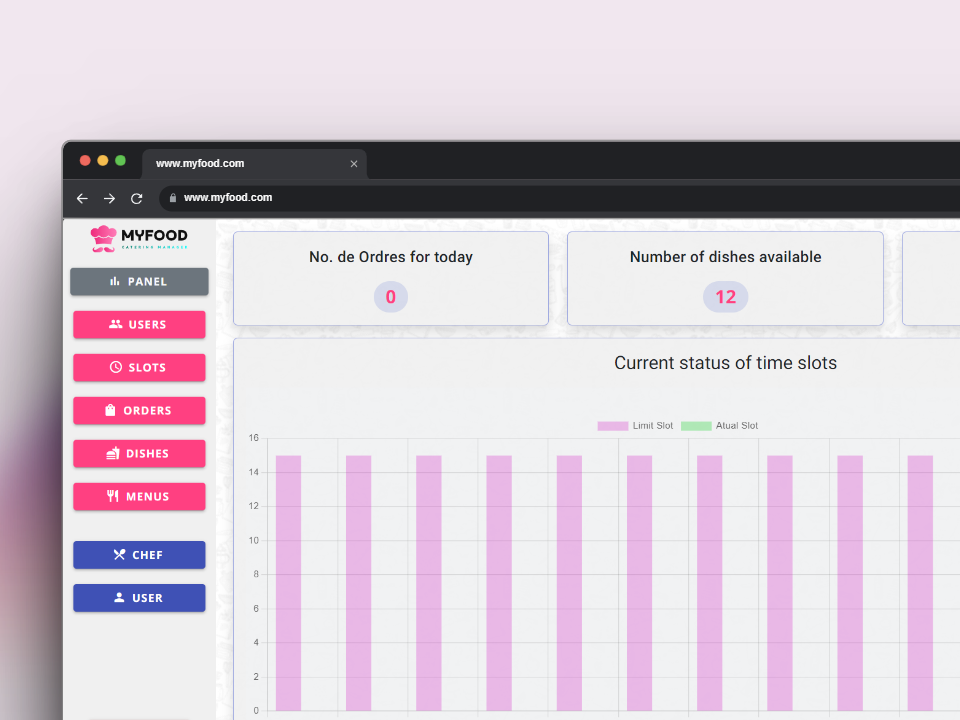Click the orders-for-today count badge showing 0
Image resolution: width=960 pixels, height=720 pixels.
(391, 297)
